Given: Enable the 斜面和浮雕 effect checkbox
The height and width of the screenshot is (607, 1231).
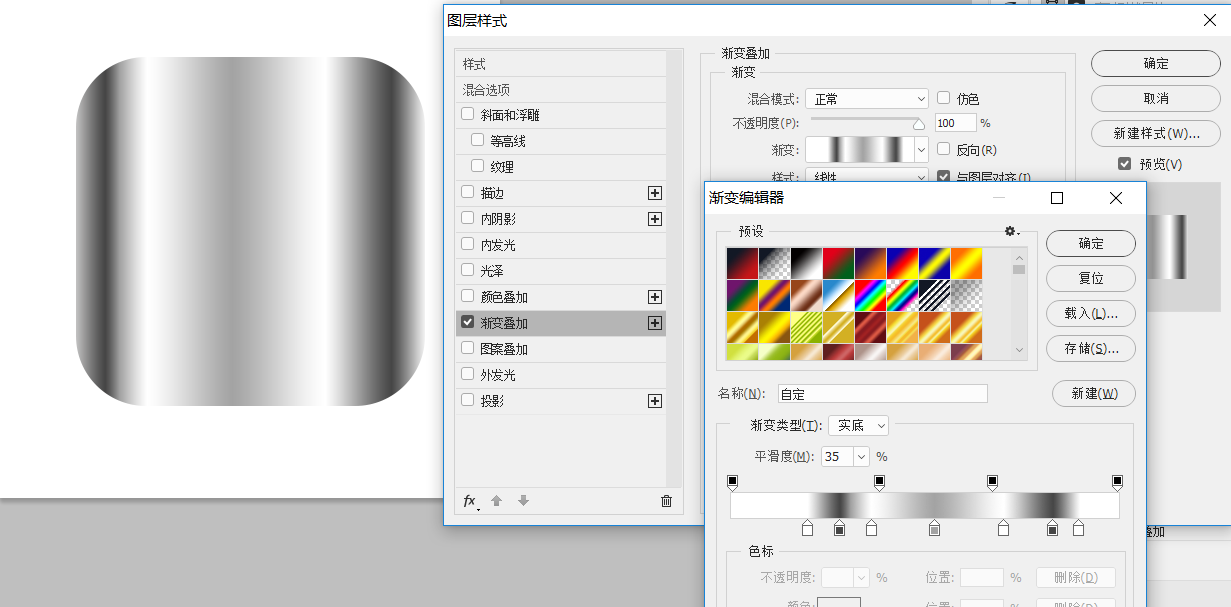Looking at the screenshot, I should (x=467, y=115).
